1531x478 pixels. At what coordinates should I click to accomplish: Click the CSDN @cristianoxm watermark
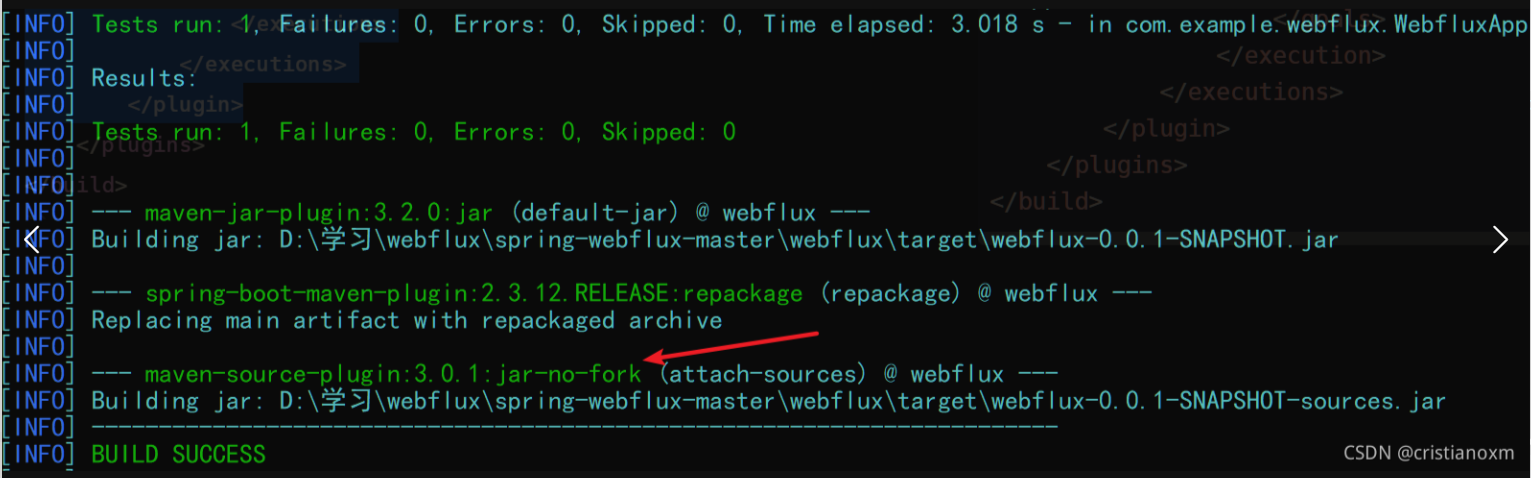click(x=1428, y=453)
